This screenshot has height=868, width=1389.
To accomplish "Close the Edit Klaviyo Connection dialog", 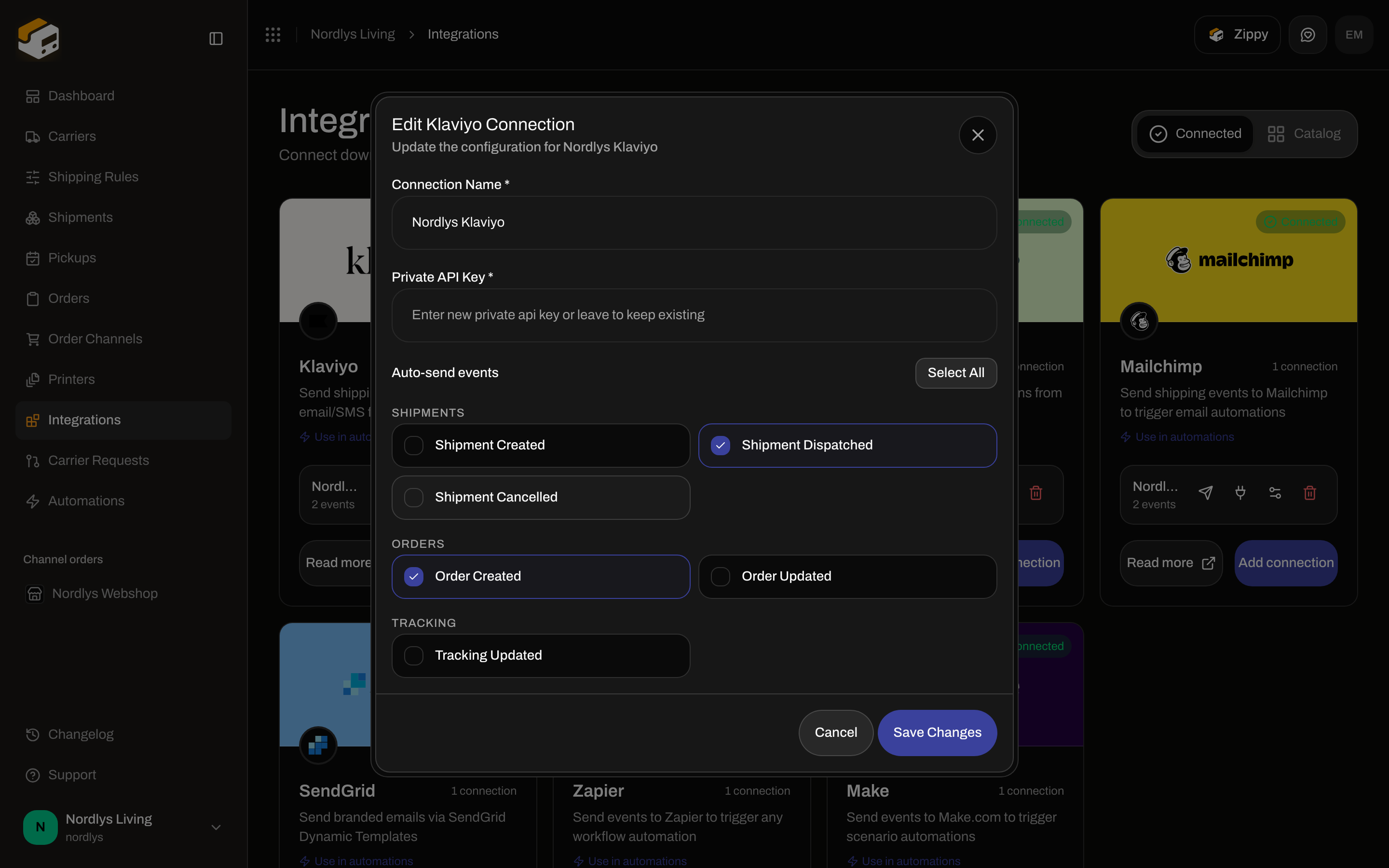I will tap(978, 135).
